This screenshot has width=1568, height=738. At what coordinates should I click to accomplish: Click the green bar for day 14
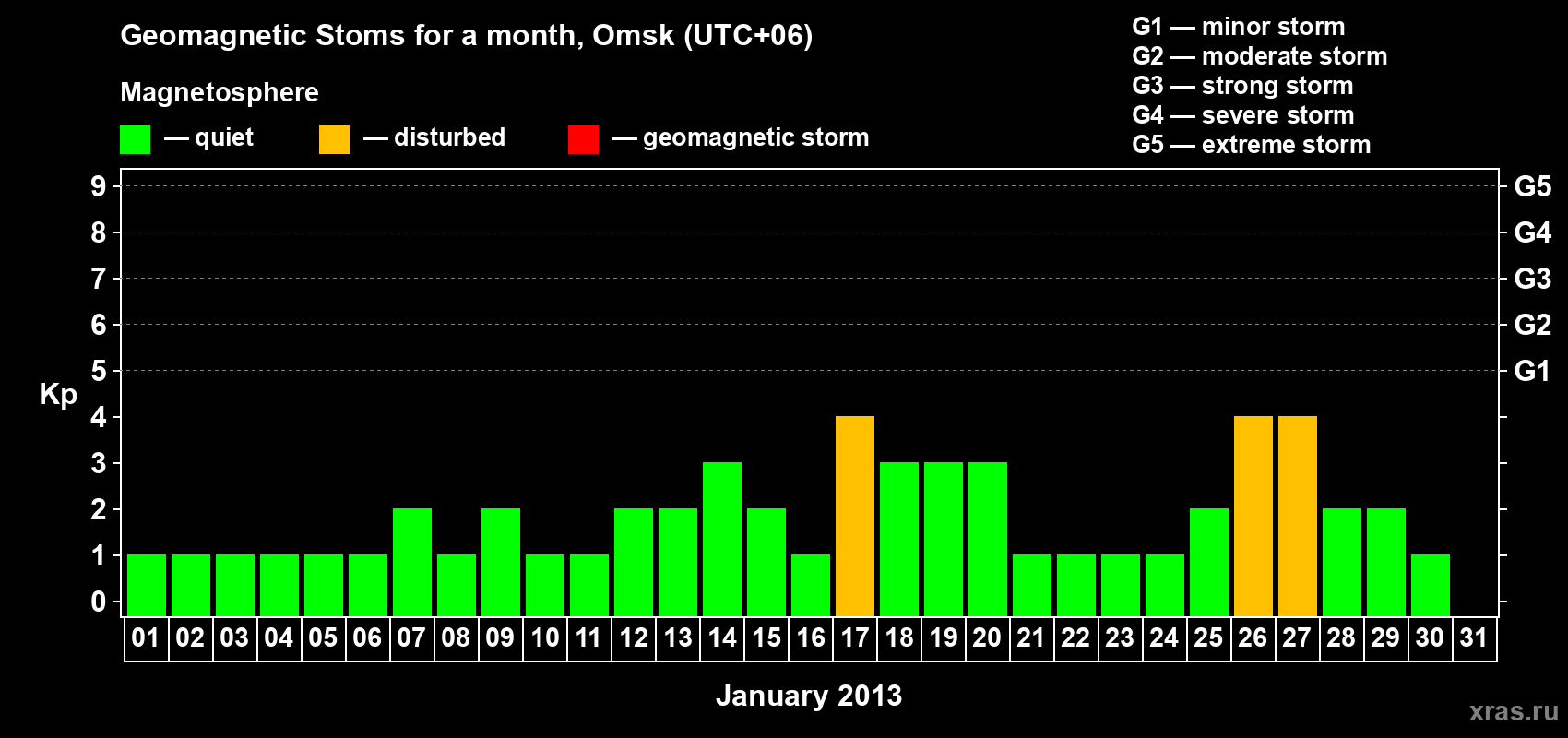click(722, 539)
